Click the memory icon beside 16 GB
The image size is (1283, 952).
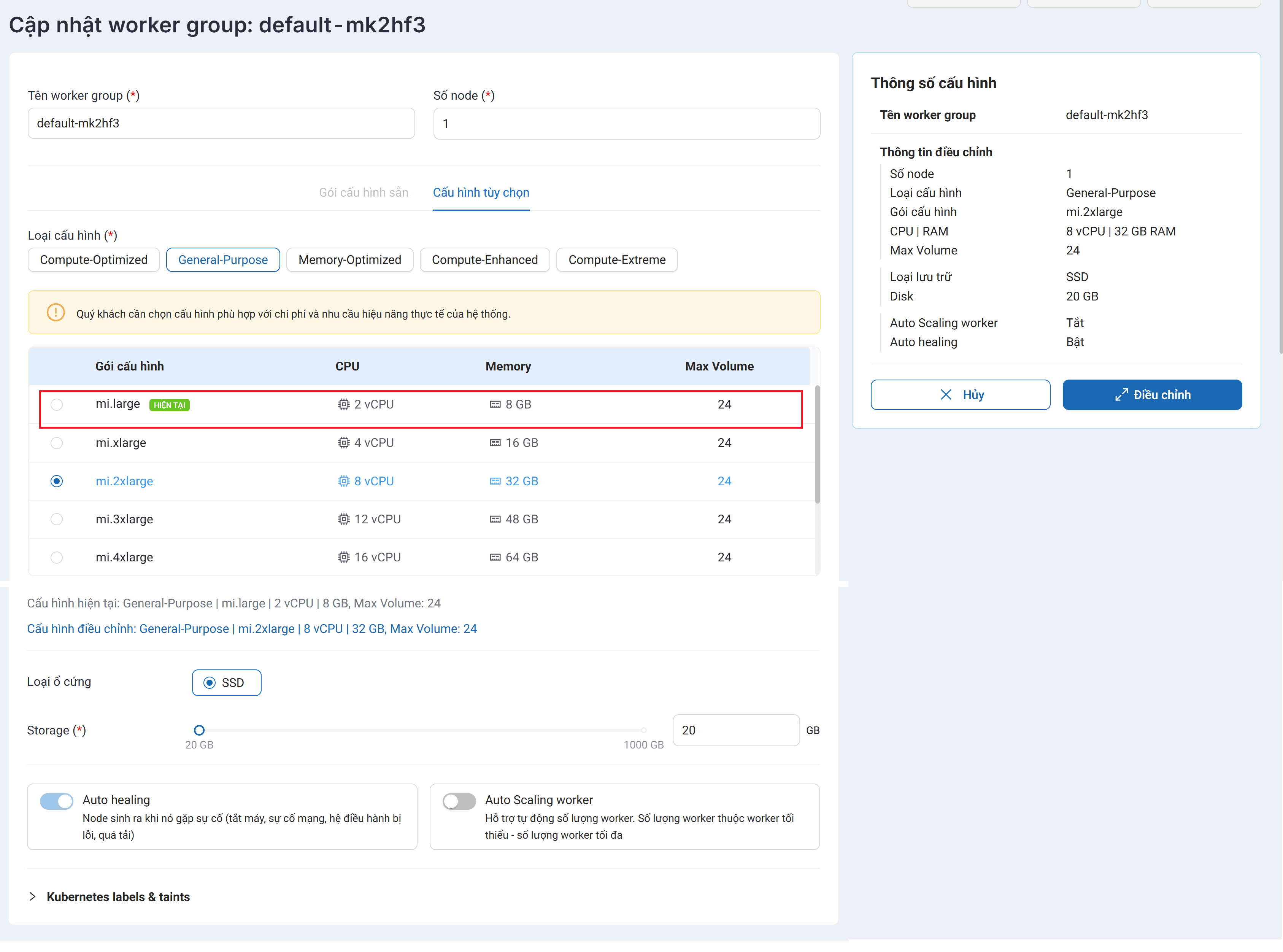point(495,443)
